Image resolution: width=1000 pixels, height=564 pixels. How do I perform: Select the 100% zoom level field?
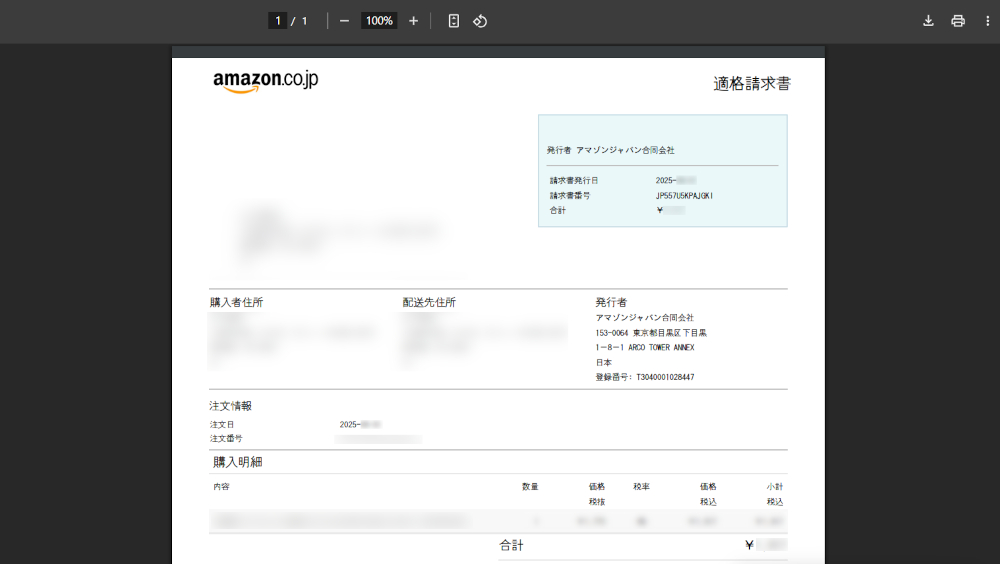[x=379, y=21]
